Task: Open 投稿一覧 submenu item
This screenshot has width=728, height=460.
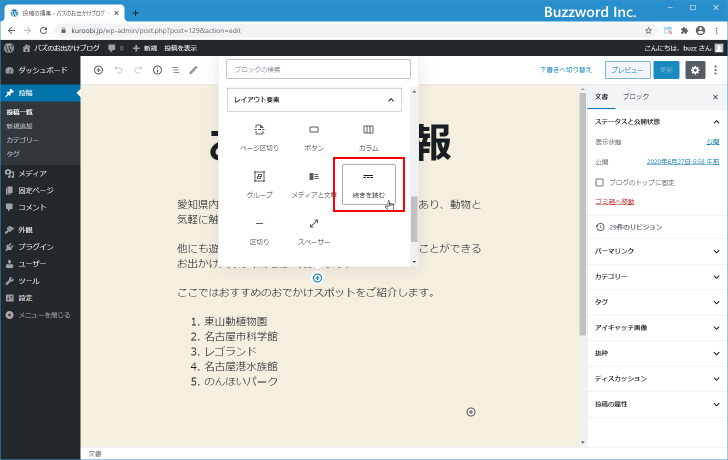Action: 20,112
